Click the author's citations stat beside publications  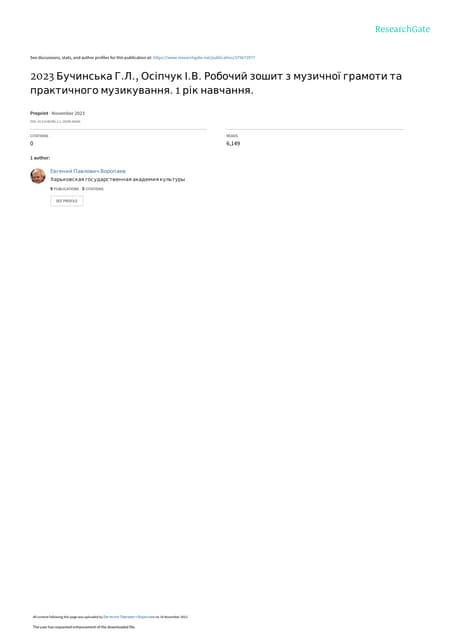point(93,189)
